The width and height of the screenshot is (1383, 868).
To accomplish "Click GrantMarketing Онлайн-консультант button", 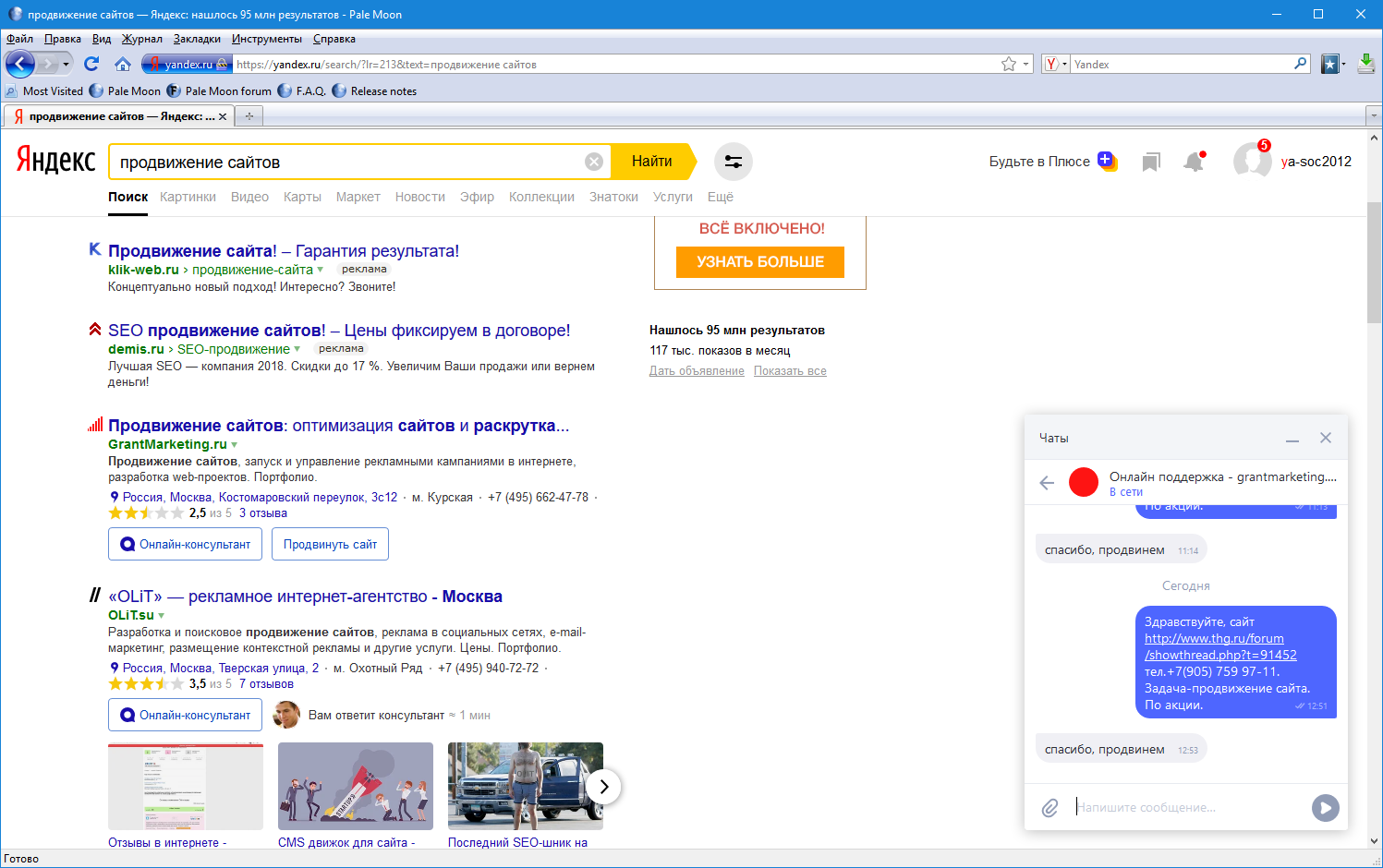I will pos(186,544).
